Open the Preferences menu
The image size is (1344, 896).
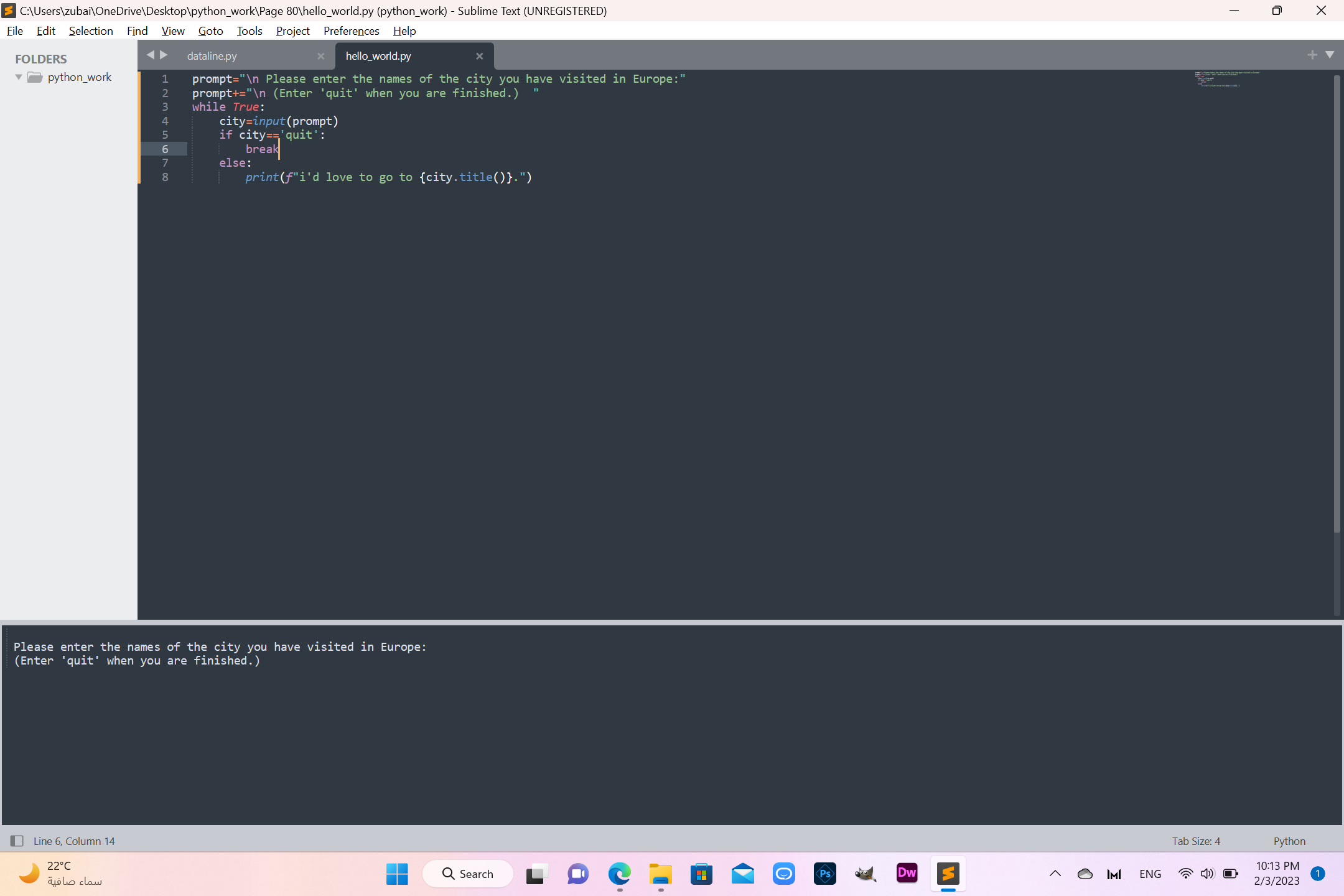coord(351,31)
